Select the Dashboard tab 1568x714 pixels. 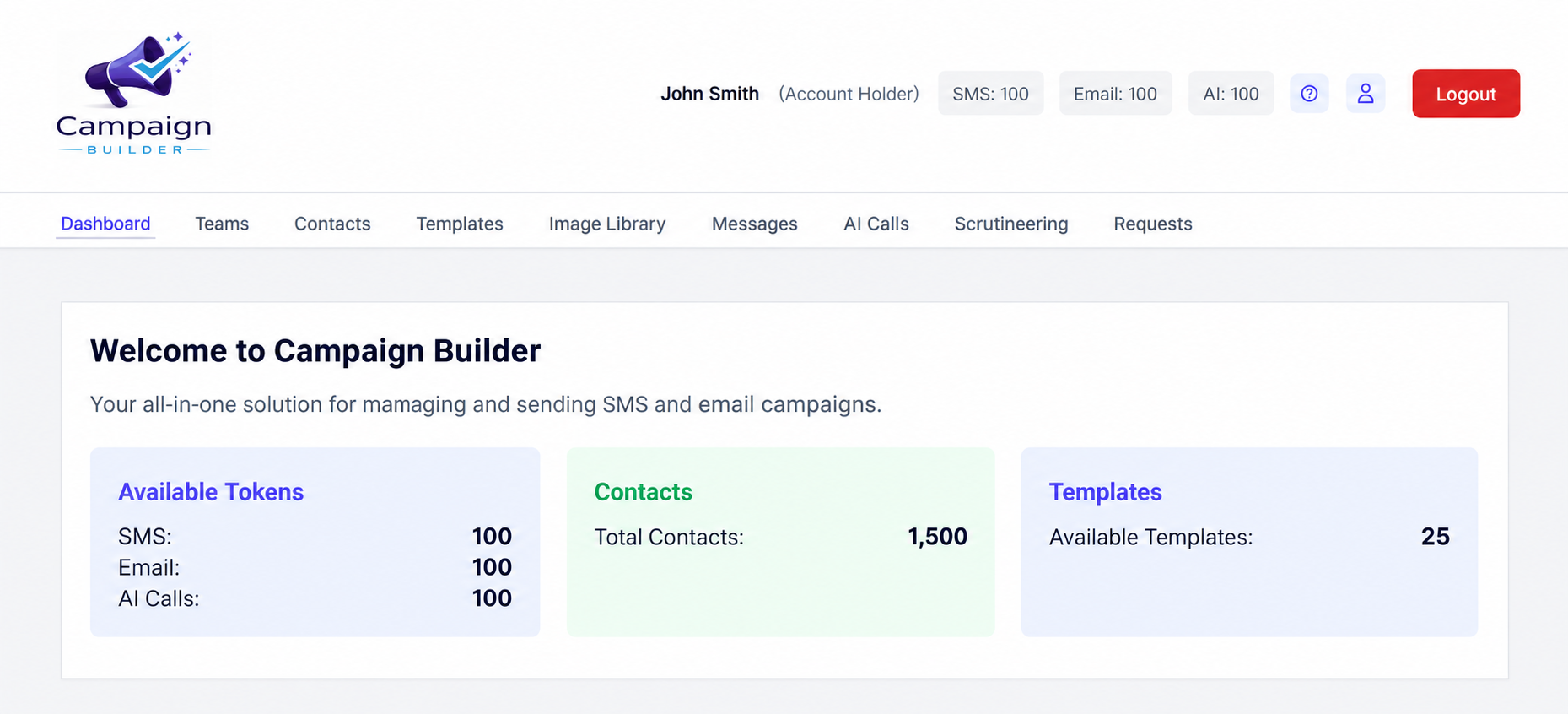click(x=105, y=224)
